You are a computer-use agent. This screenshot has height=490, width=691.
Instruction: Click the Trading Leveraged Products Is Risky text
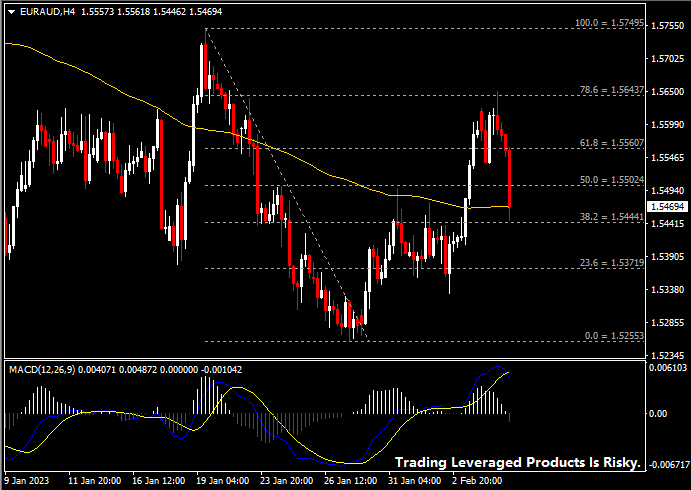517,463
